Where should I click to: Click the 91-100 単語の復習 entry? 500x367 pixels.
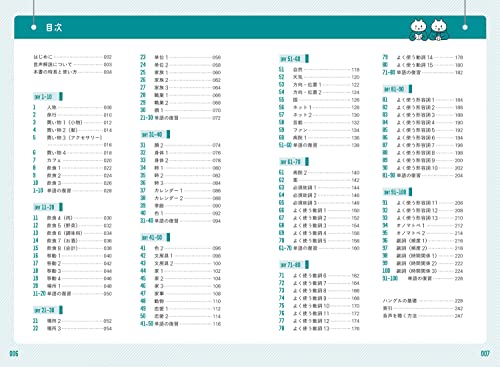tap(423, 278)
